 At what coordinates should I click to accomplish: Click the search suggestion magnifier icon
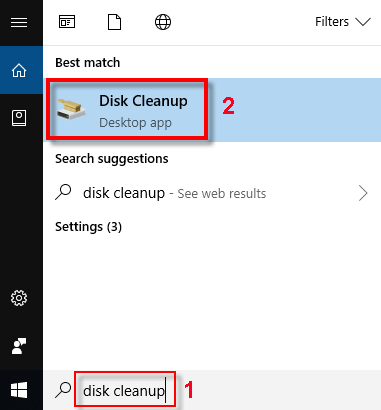coord(63,192)
